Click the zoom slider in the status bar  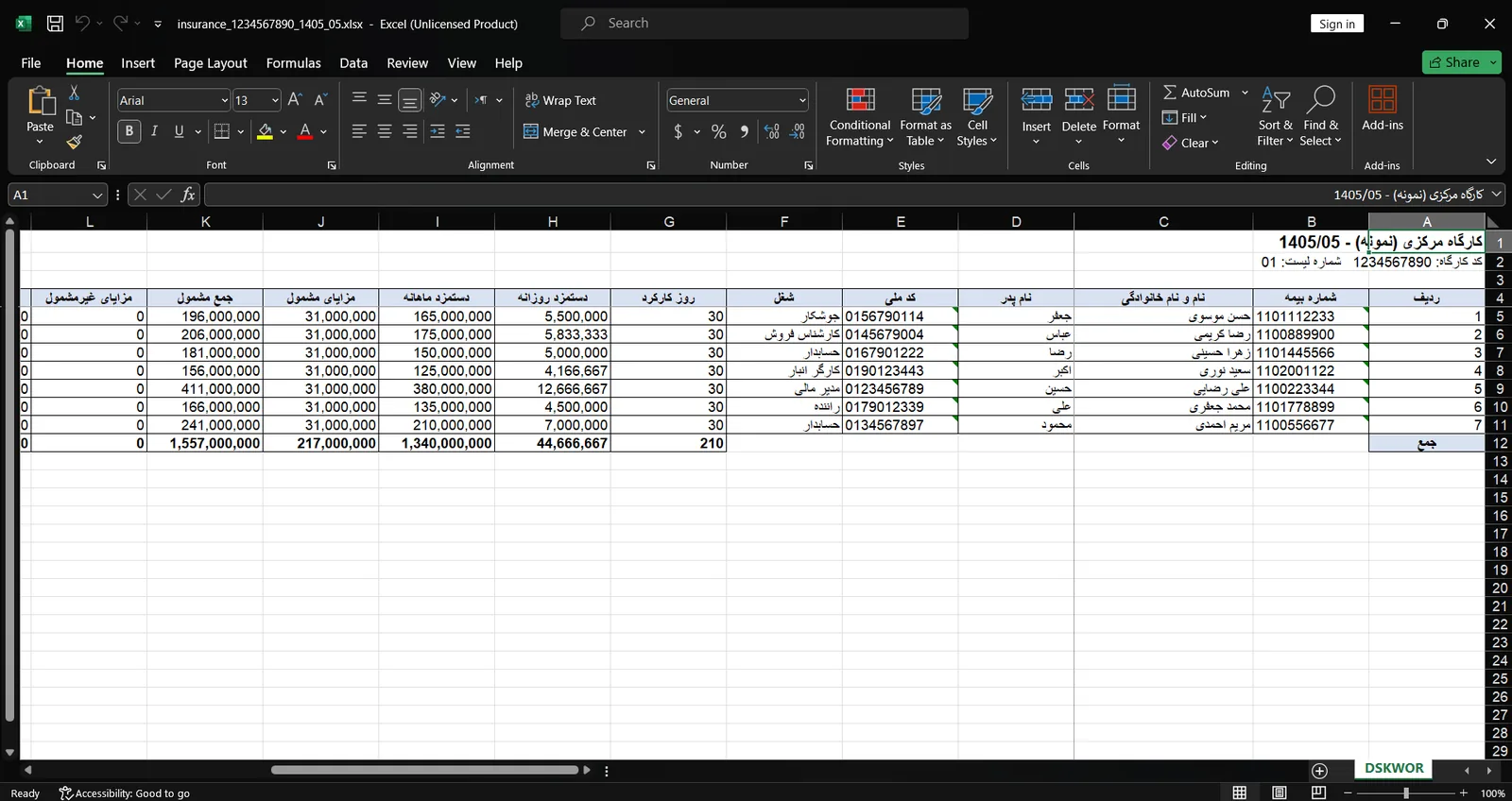[1405, 792]
